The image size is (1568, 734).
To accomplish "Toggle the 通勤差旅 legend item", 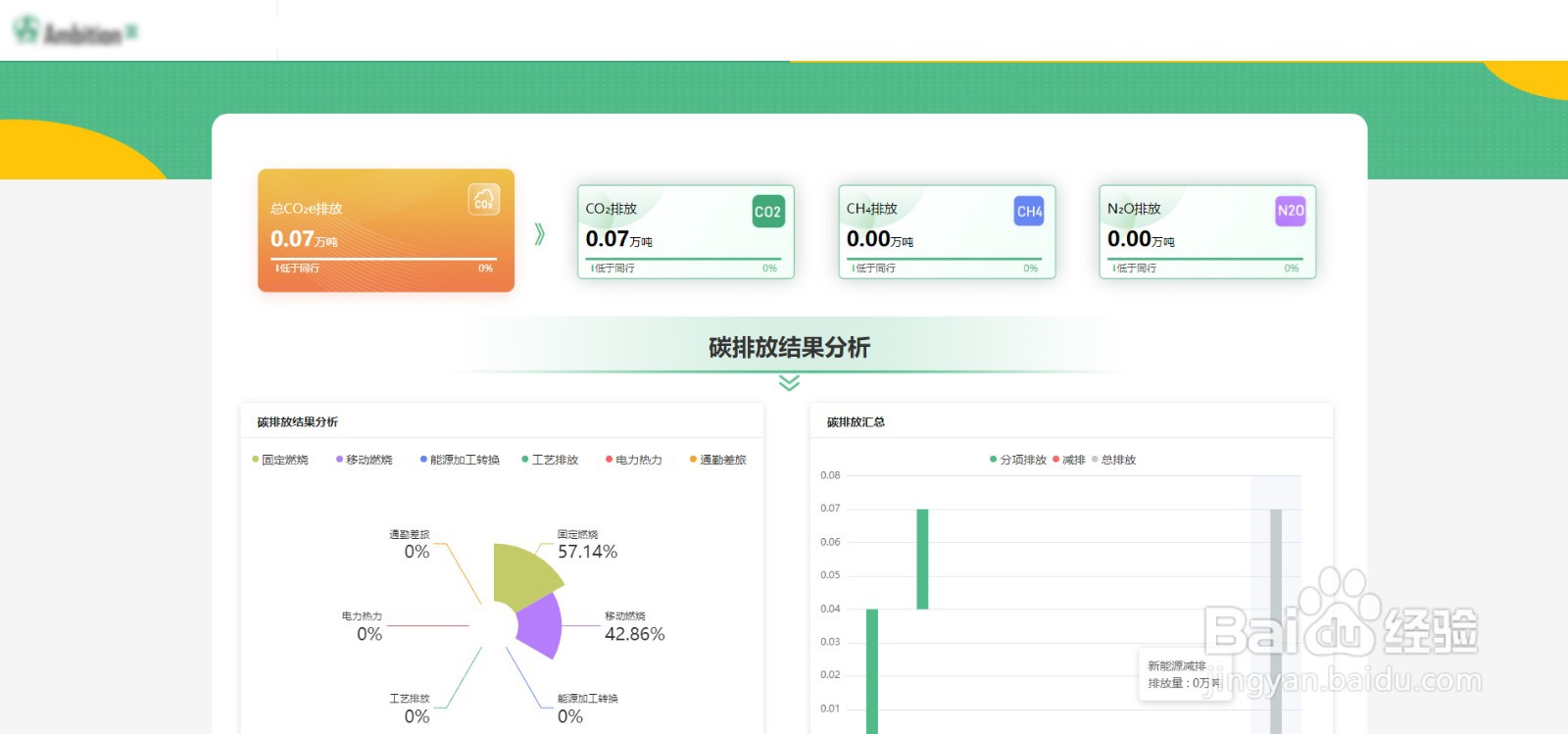I will [x=718, y=460].
